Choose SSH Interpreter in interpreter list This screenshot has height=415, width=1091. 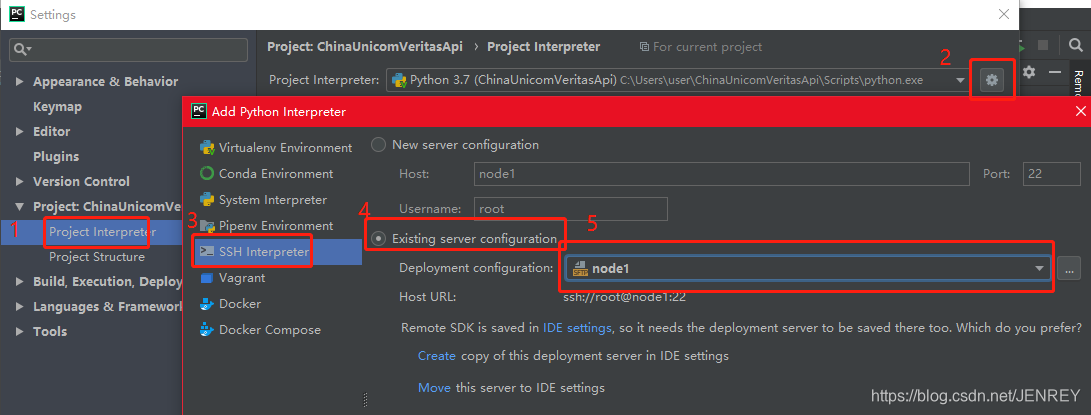263,251
